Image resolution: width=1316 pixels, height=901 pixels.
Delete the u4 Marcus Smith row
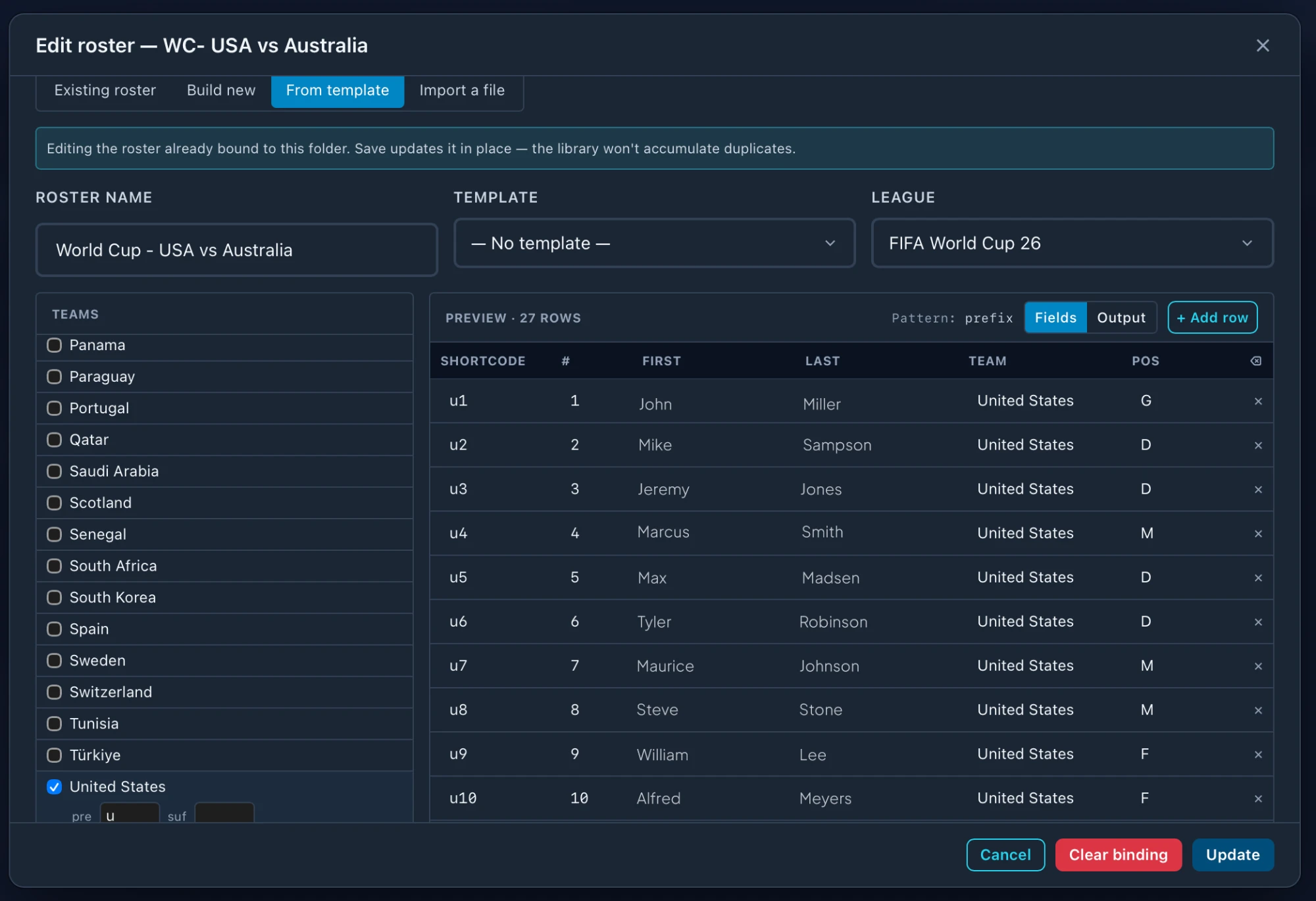(1258, 533)
